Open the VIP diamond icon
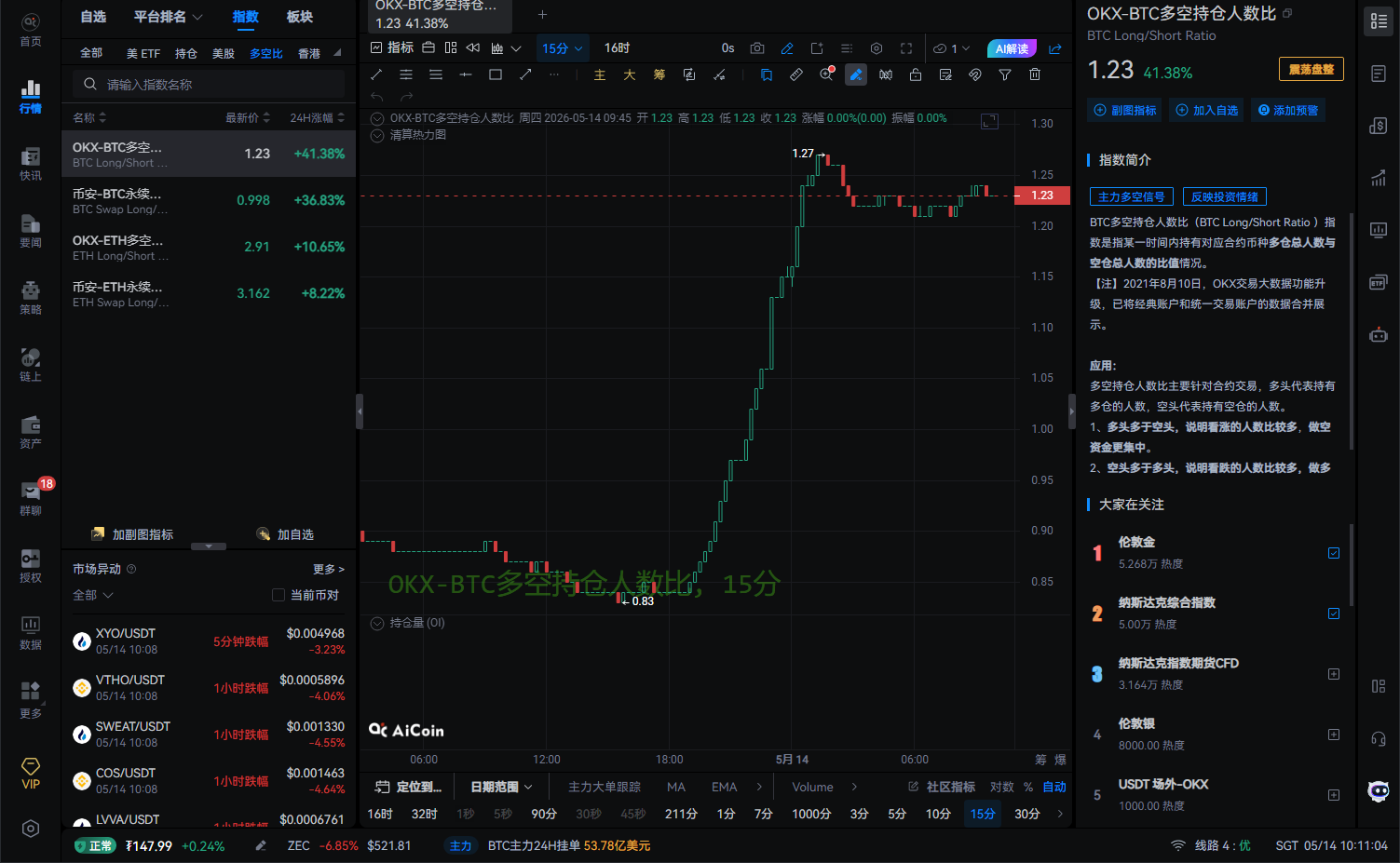 tap(30, 773)
